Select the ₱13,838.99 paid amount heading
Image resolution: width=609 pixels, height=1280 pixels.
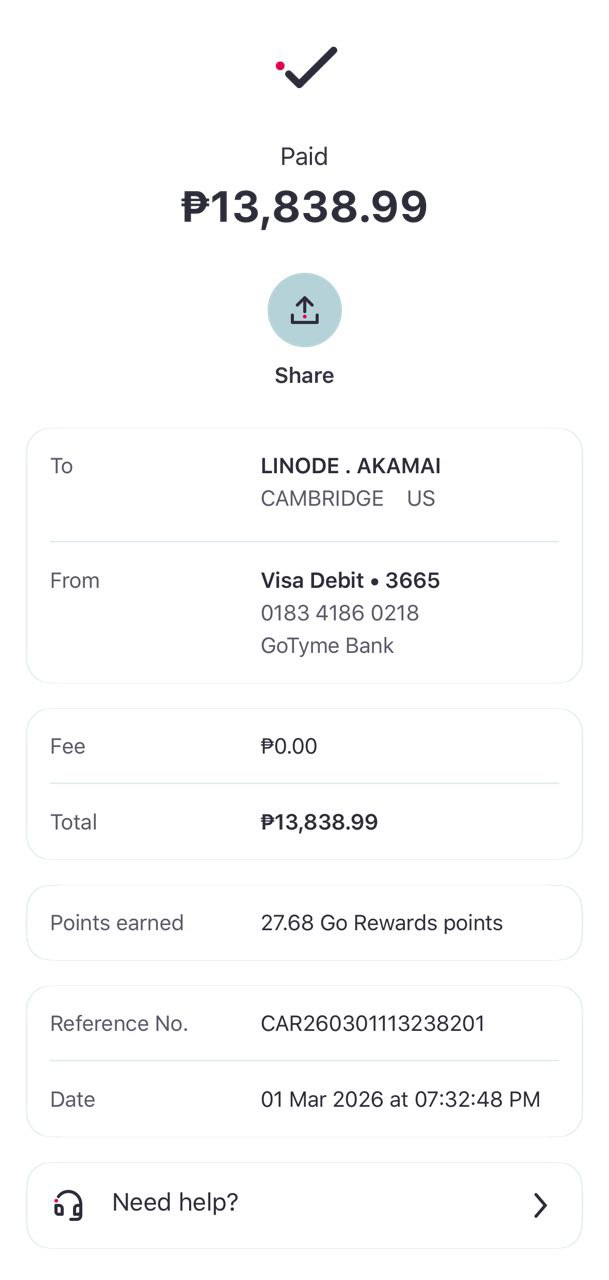coord(304,207)
